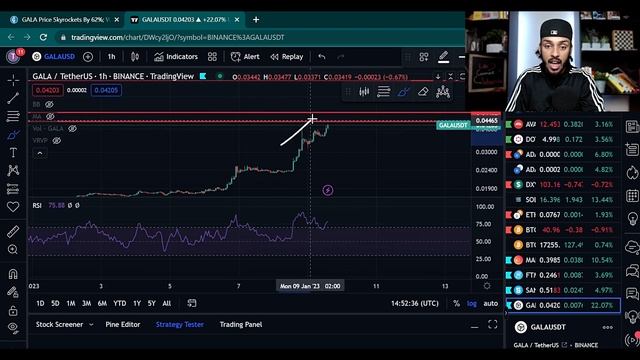
Task: Toggle visibility of BB indicator
Action: point(49,104)
